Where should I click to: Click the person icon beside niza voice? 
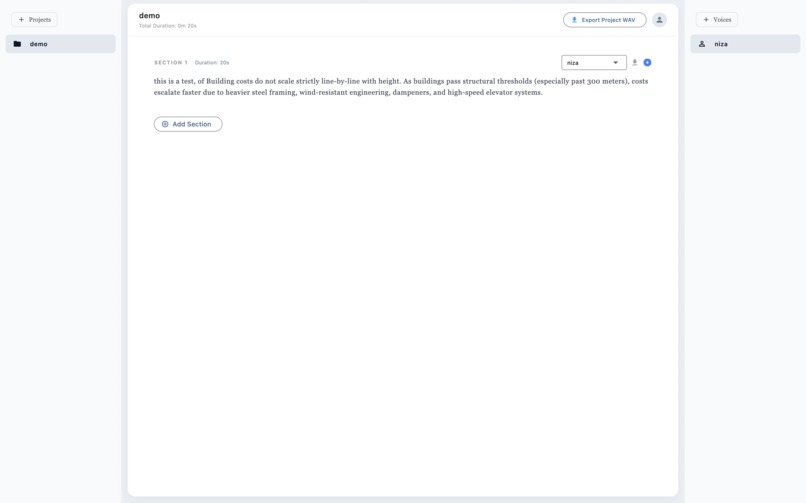[702, 44]
